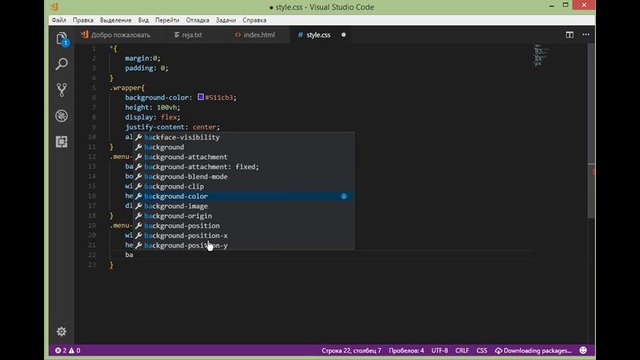Click on 'justify-content: center;' line

tap(172, 127)
